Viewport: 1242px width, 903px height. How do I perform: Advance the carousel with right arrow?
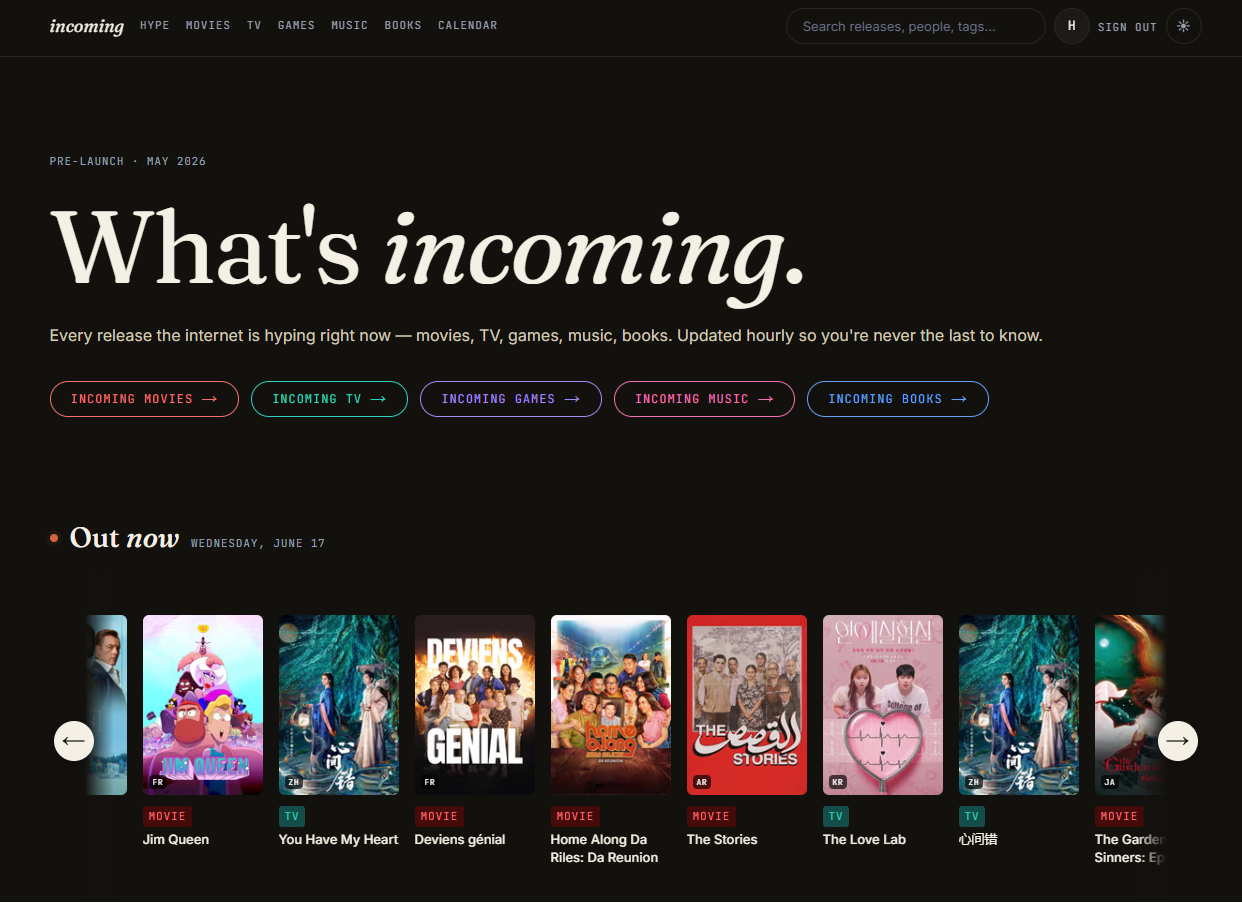click(x=1178, y=741)
